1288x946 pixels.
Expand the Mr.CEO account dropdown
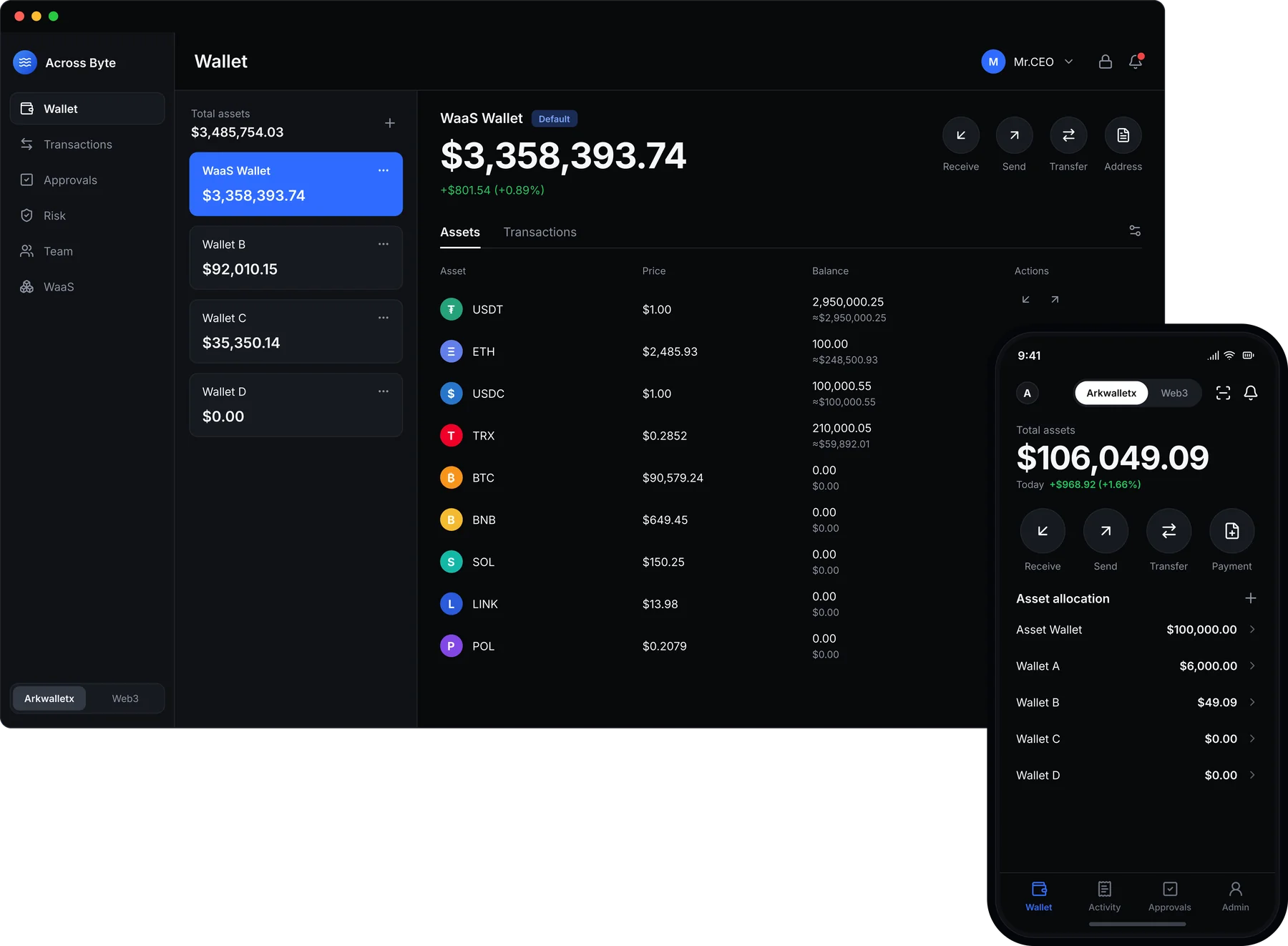click(x=1069, y=62)
